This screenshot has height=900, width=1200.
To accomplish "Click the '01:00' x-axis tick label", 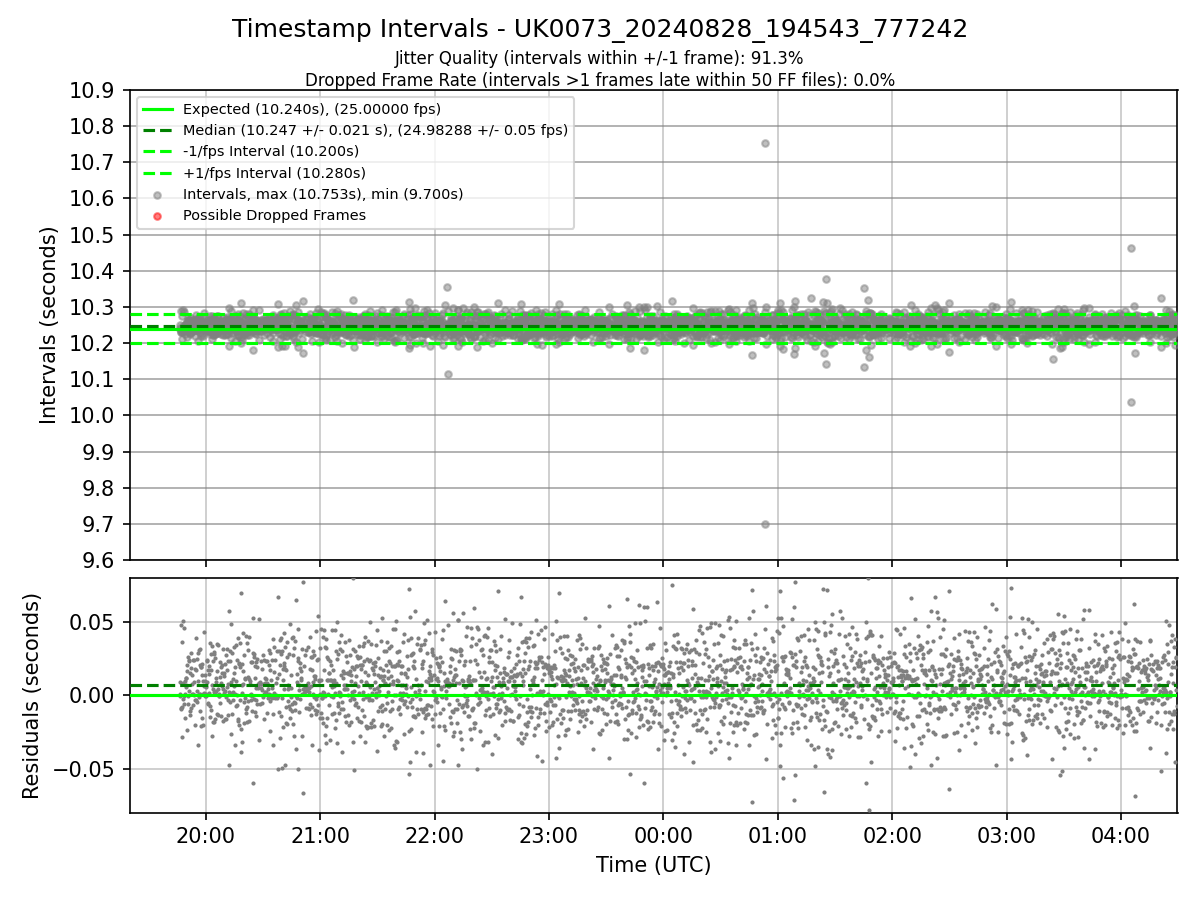I will tap(777, 834).
